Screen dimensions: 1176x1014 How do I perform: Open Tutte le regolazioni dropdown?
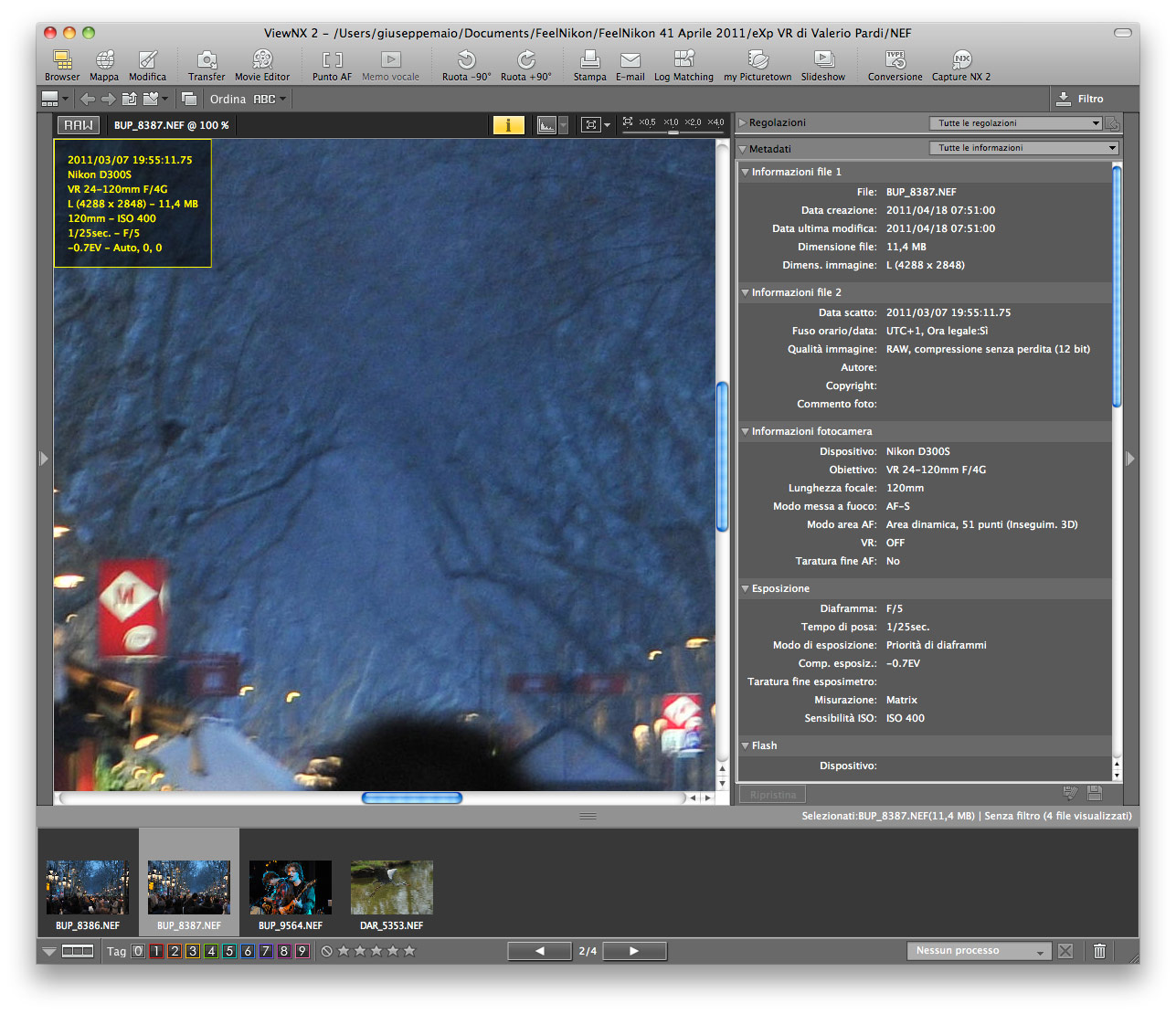(x=1017, y=123)
